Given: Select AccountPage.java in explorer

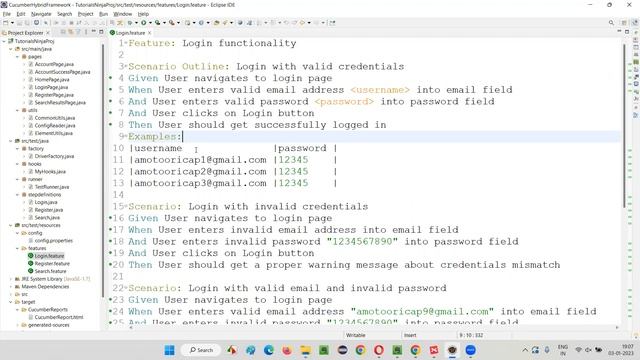Looking at the screenshot, I should (x=54, y=64).
